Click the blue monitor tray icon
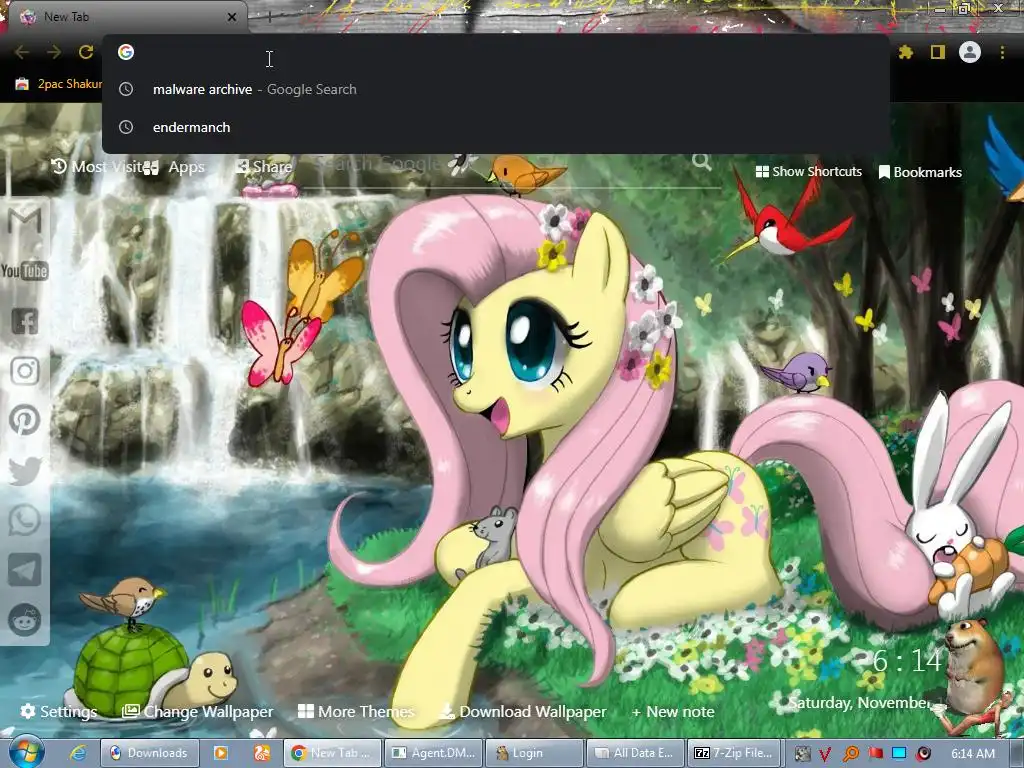The width and height of the screenshot is (1024, 768). point(899,754)
